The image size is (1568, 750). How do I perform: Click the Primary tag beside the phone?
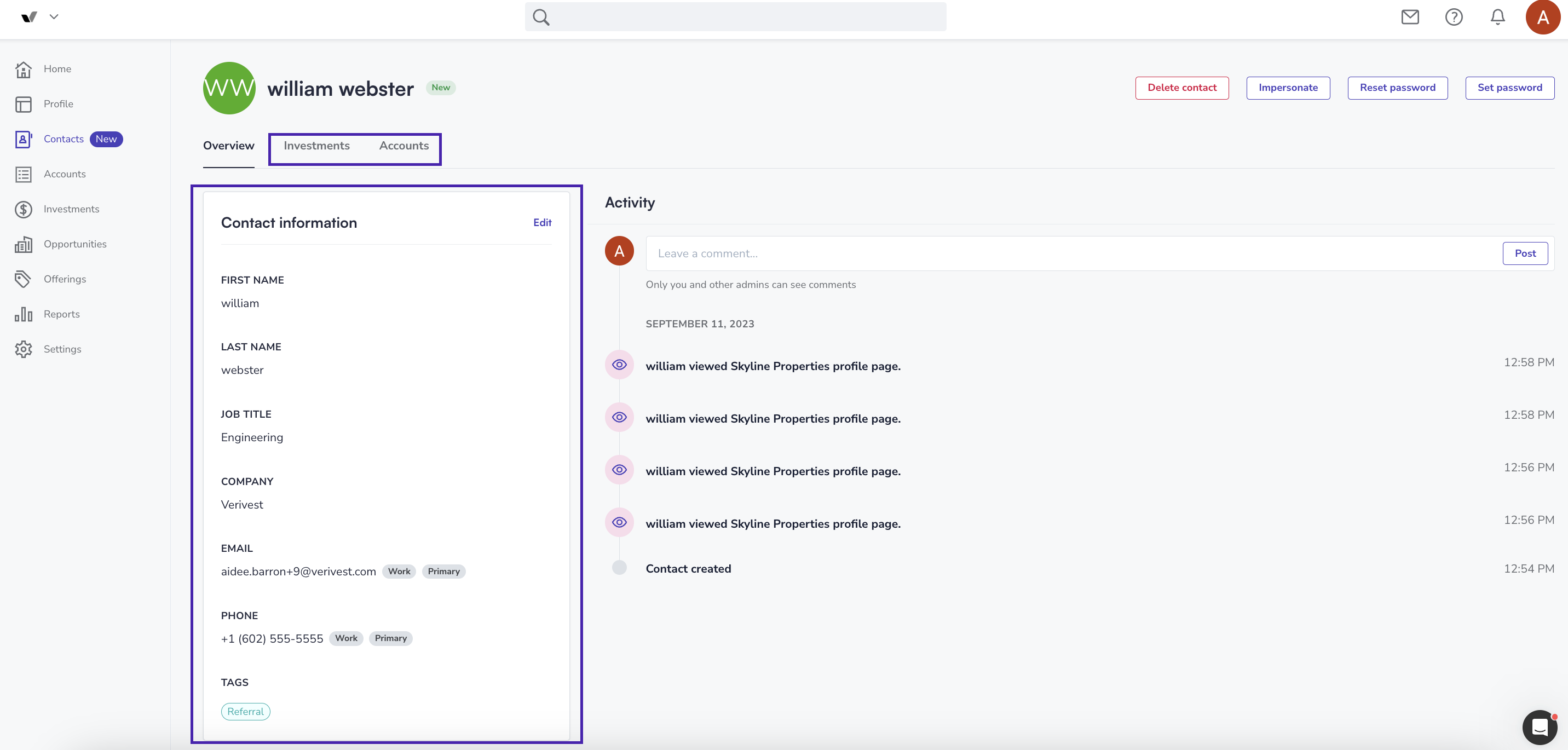click(391, 638)
